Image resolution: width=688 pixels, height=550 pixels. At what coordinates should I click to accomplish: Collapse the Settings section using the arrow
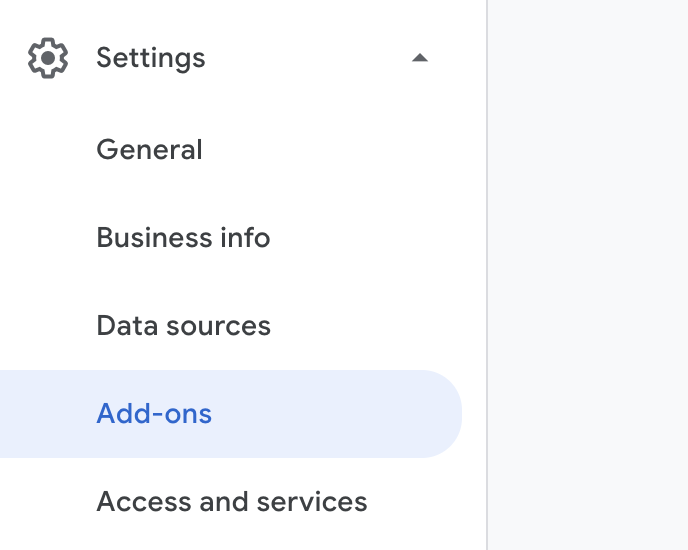point(420,58)
